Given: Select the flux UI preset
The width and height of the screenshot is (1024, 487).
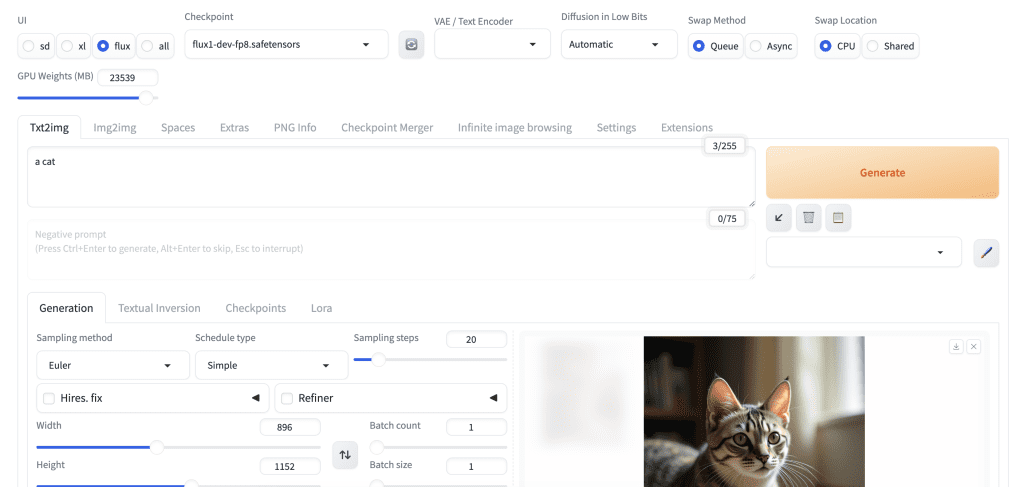Looking at the screenshot, I should (114, 46).
